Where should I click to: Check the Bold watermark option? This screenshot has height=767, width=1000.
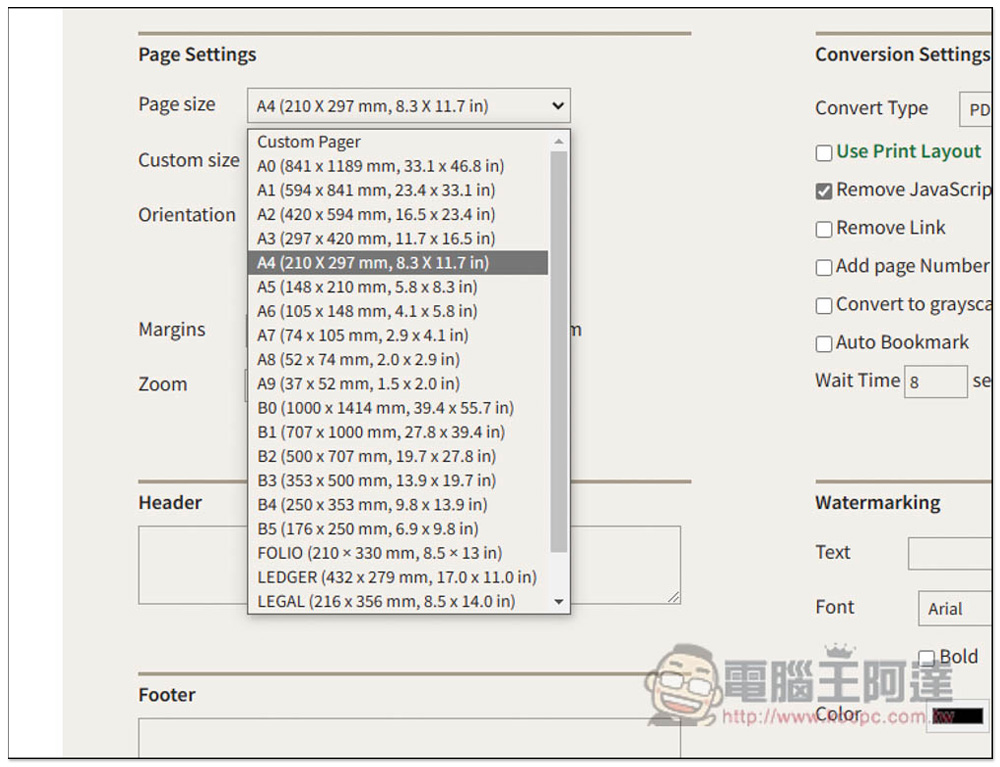click(x=927, y=658)
